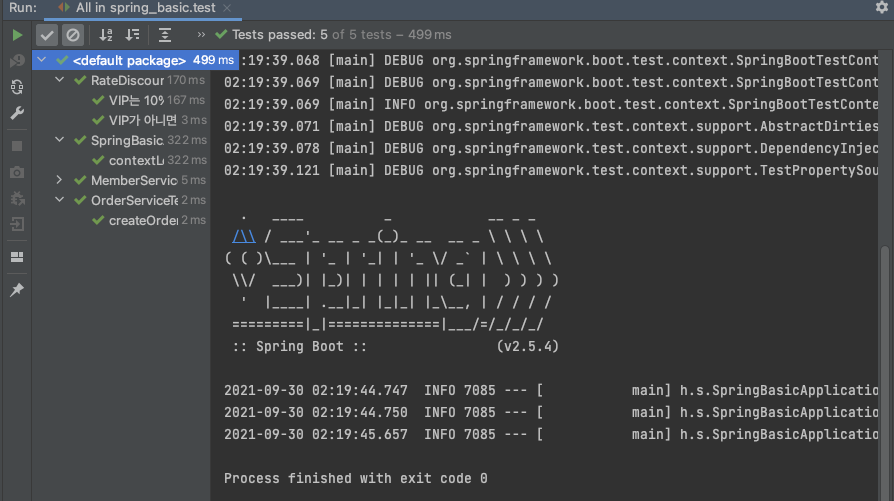Image resolution: width=894 pixels, height=501 pixels.
Task: Toggle Show Passed tests filter
Action: [x=47, y=35]
